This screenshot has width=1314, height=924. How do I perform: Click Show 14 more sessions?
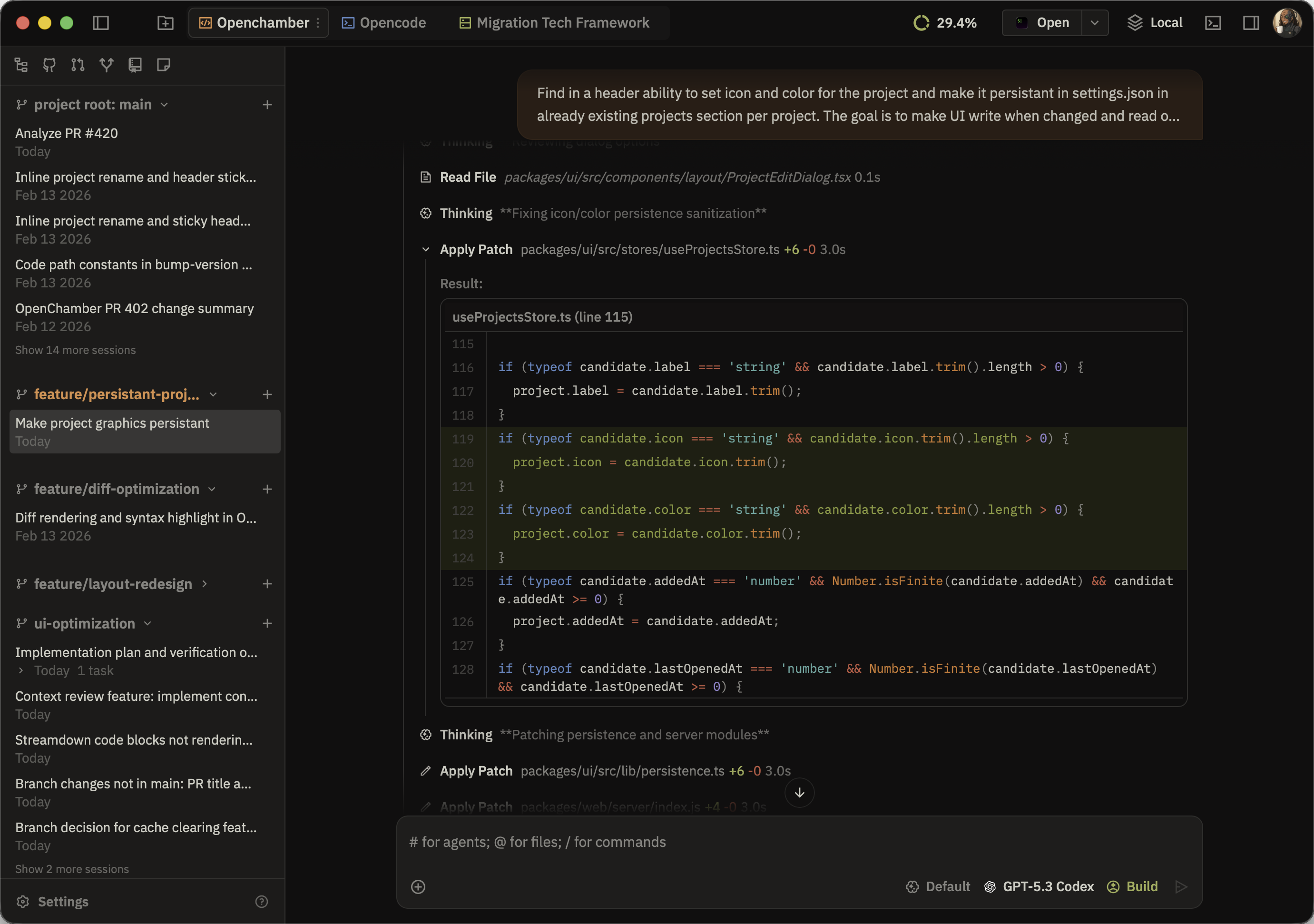coord(76,350)
